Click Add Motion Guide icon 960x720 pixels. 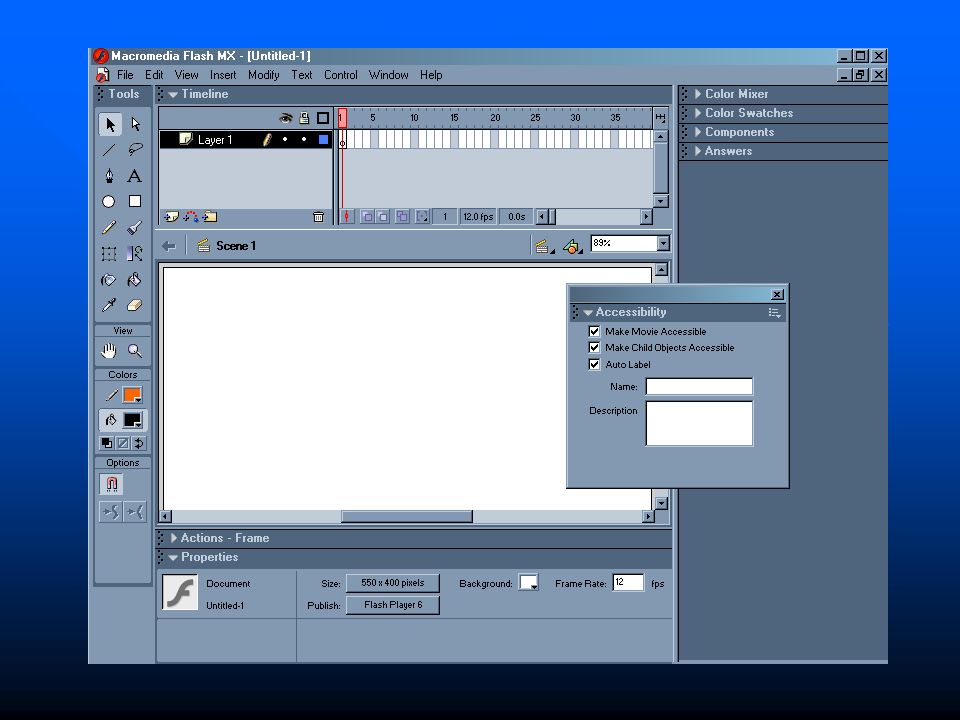point(191,217)
